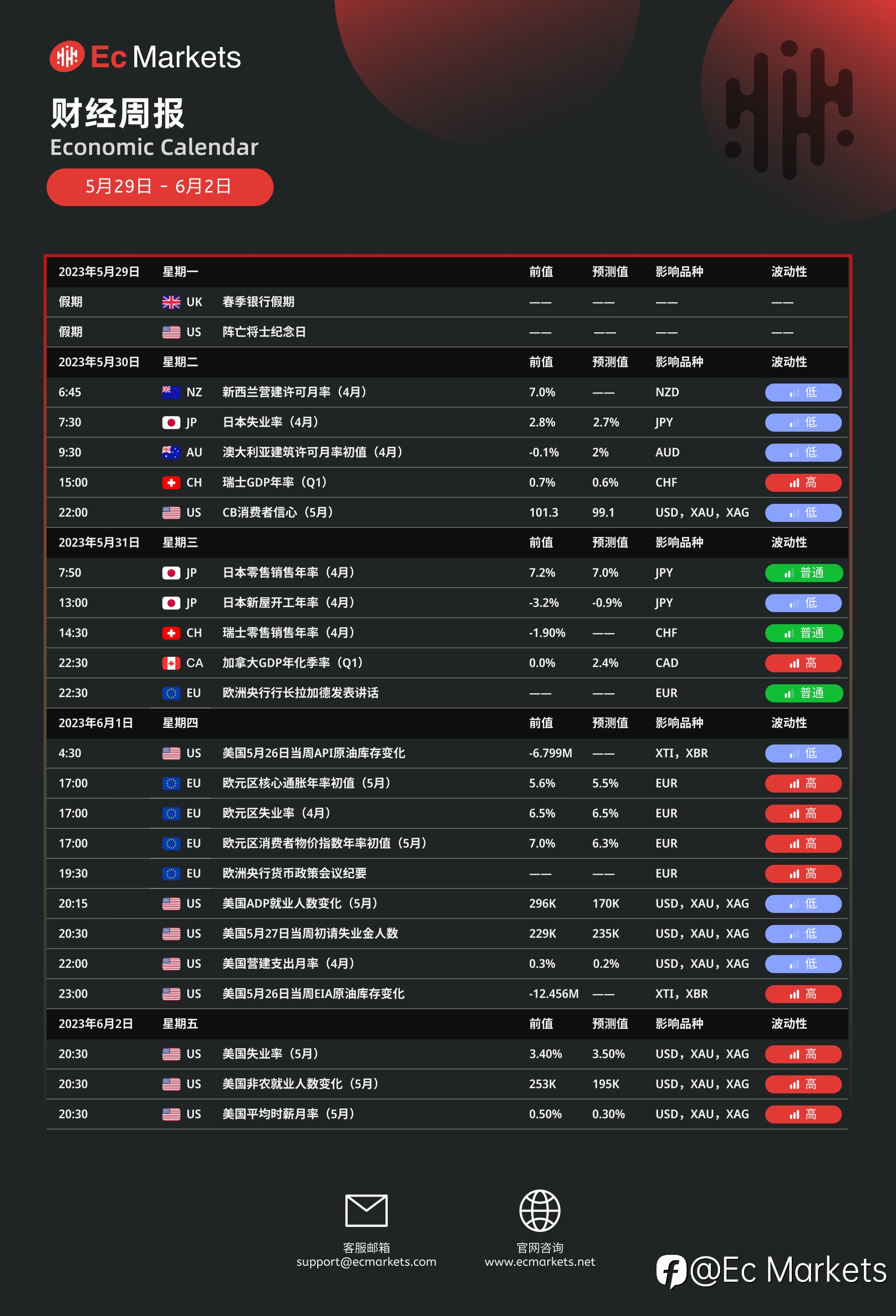This screenshot has height=1316, width=896.
Task: Click the 2023年6月2日 date header
Action: pos(96,1024)
